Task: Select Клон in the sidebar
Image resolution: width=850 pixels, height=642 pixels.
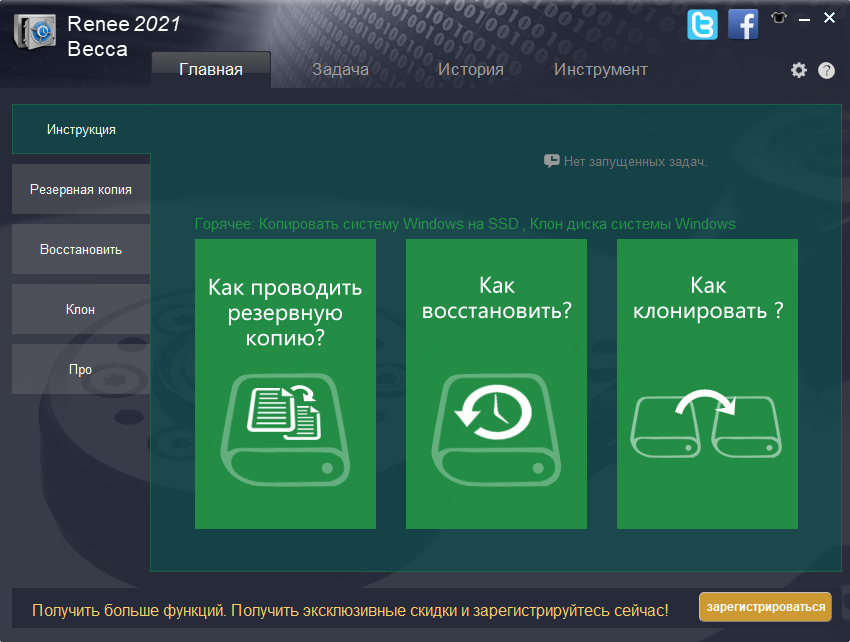Action: click(x=81, y=309)
